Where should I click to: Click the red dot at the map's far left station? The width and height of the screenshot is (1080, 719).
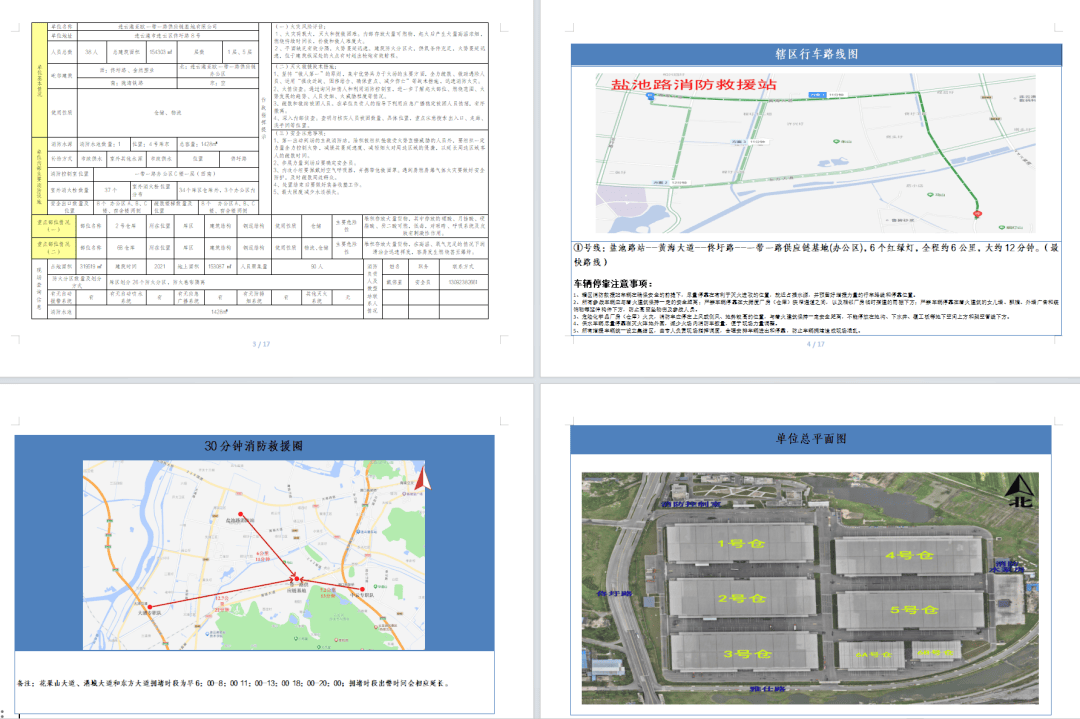tap(149, 606)
